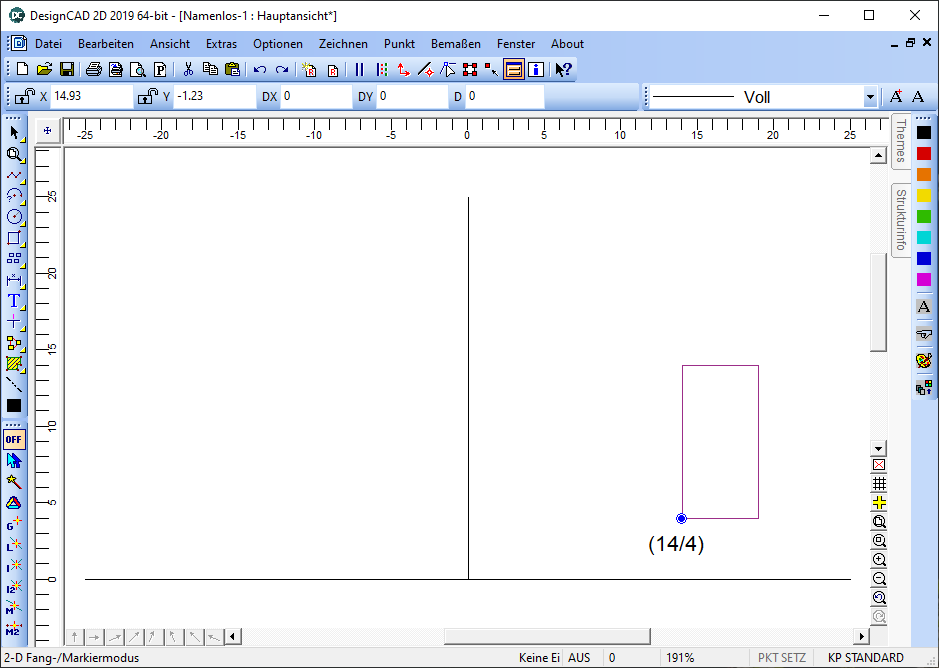Select the Circle drawing tool

(14, 217)
